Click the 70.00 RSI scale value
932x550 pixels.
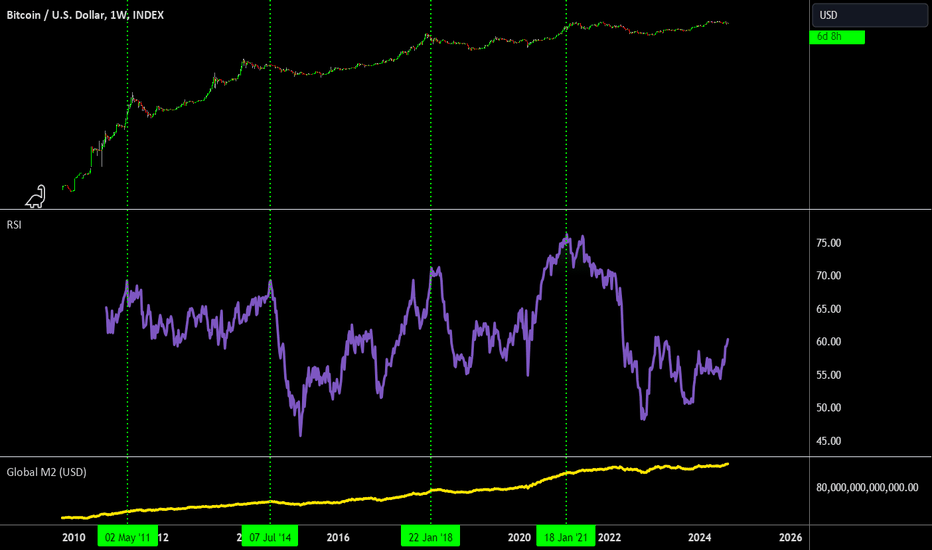[x=829, y=276]
